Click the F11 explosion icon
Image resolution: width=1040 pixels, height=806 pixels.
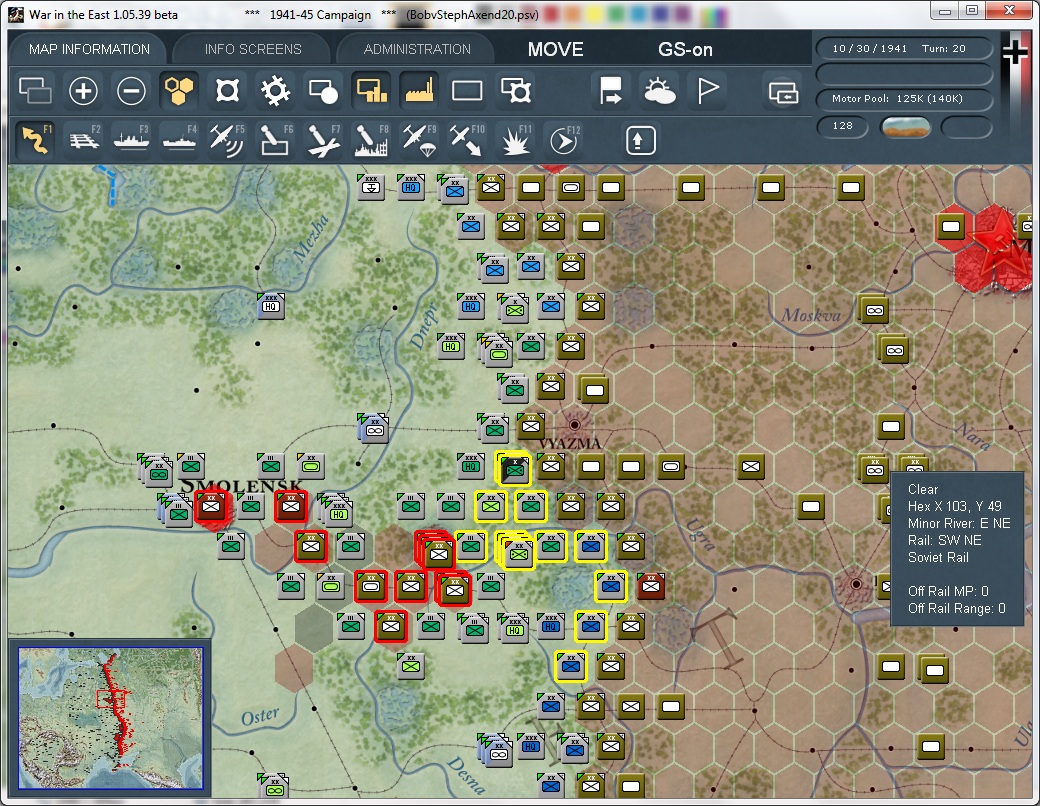click(515, 139)
